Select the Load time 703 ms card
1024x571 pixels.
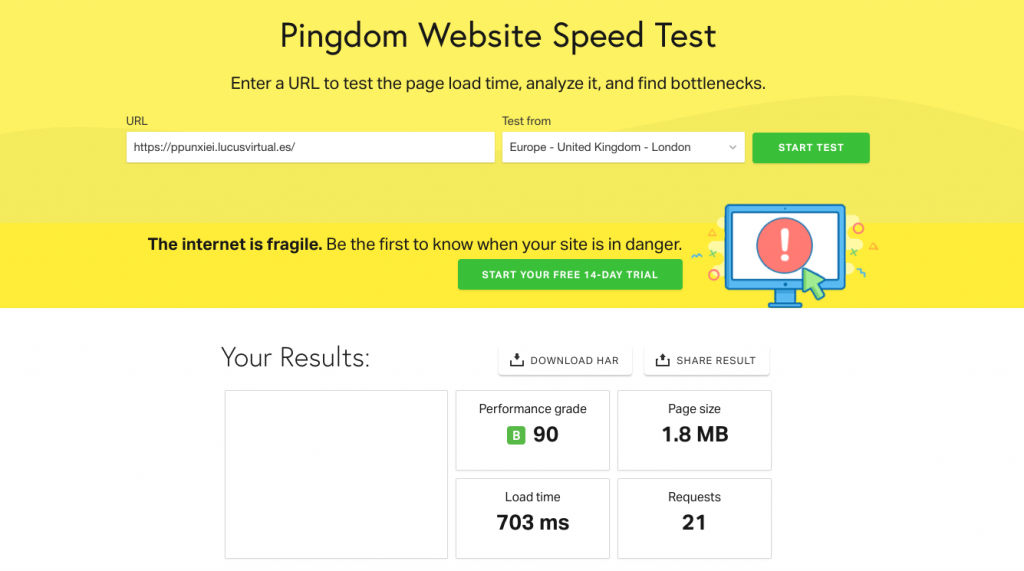[533, 518]
